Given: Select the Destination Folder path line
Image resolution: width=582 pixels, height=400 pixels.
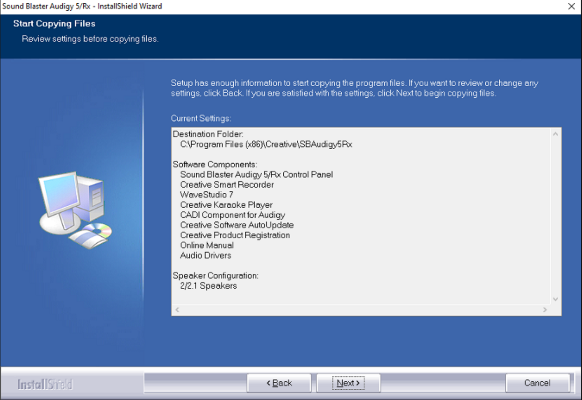Looking at the screenshot, I should coord(266,144).
